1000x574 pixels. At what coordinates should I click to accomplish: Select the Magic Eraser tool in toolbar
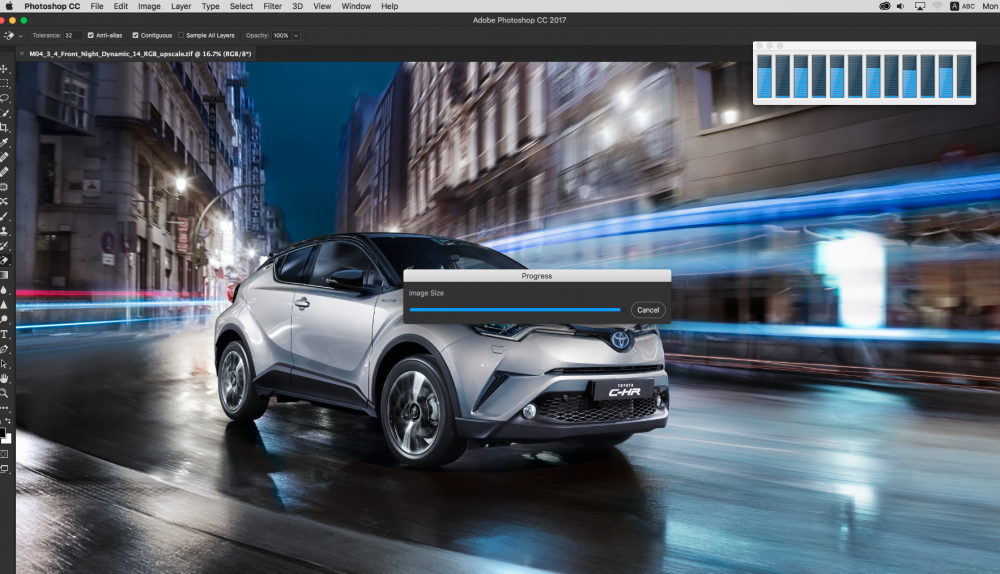click(4, 260)
